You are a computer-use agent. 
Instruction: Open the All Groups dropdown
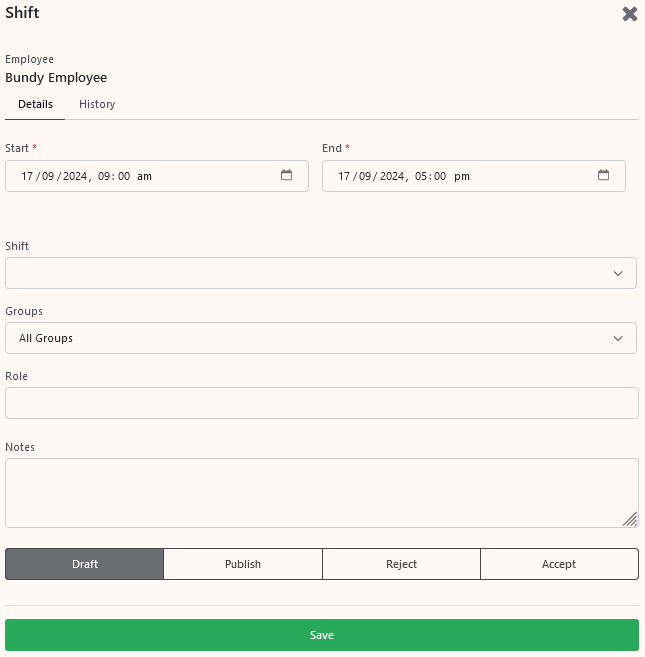tap(321, 338)
